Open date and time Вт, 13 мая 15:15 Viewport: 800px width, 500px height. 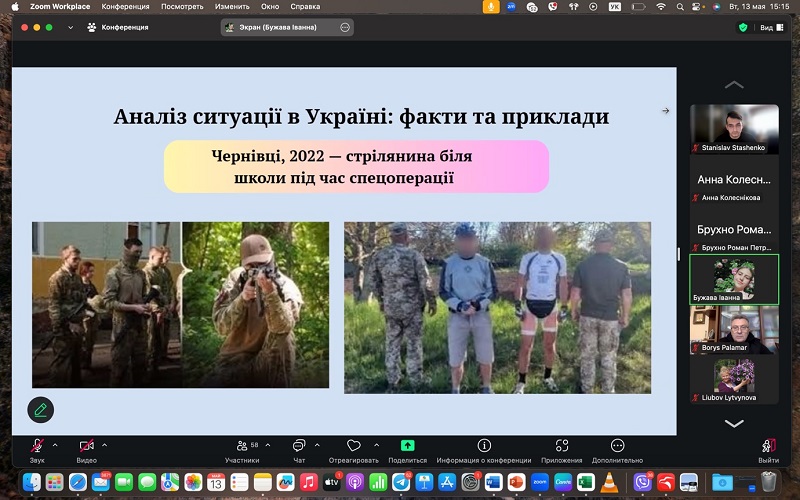[x=759, y=7]
